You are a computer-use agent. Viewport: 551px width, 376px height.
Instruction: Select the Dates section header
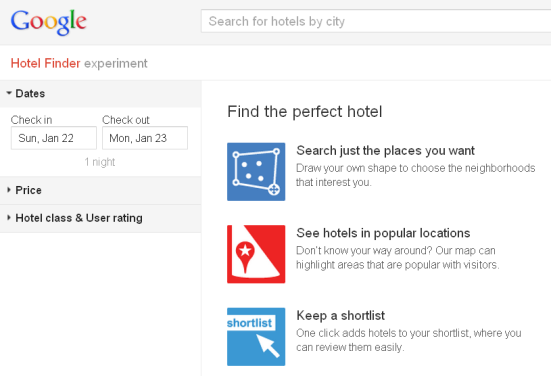point(101,93)
